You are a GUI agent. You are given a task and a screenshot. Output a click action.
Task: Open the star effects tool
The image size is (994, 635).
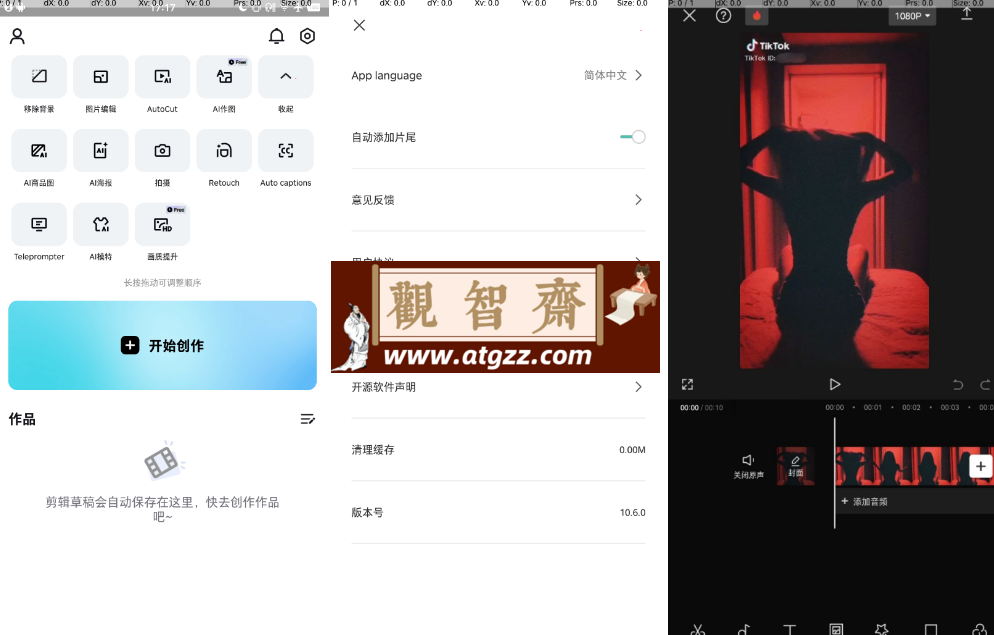click(x=881, y=630)
